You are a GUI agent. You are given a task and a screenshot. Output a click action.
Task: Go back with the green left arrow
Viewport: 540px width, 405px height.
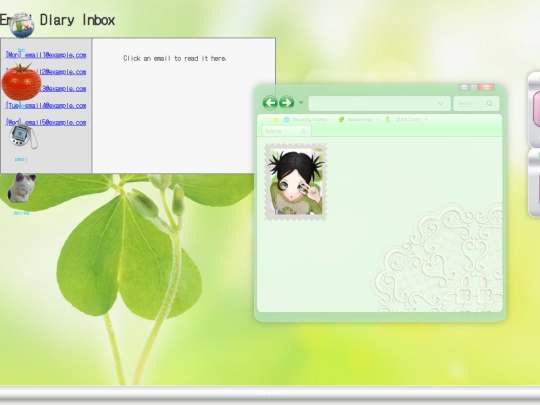click(270, 103)
